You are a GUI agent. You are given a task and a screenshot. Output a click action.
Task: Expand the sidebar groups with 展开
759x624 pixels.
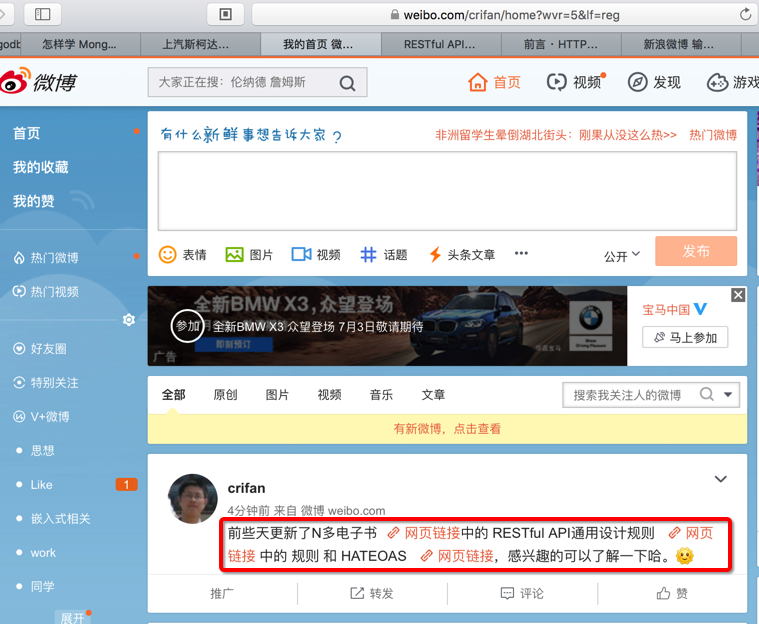point(73,618)
